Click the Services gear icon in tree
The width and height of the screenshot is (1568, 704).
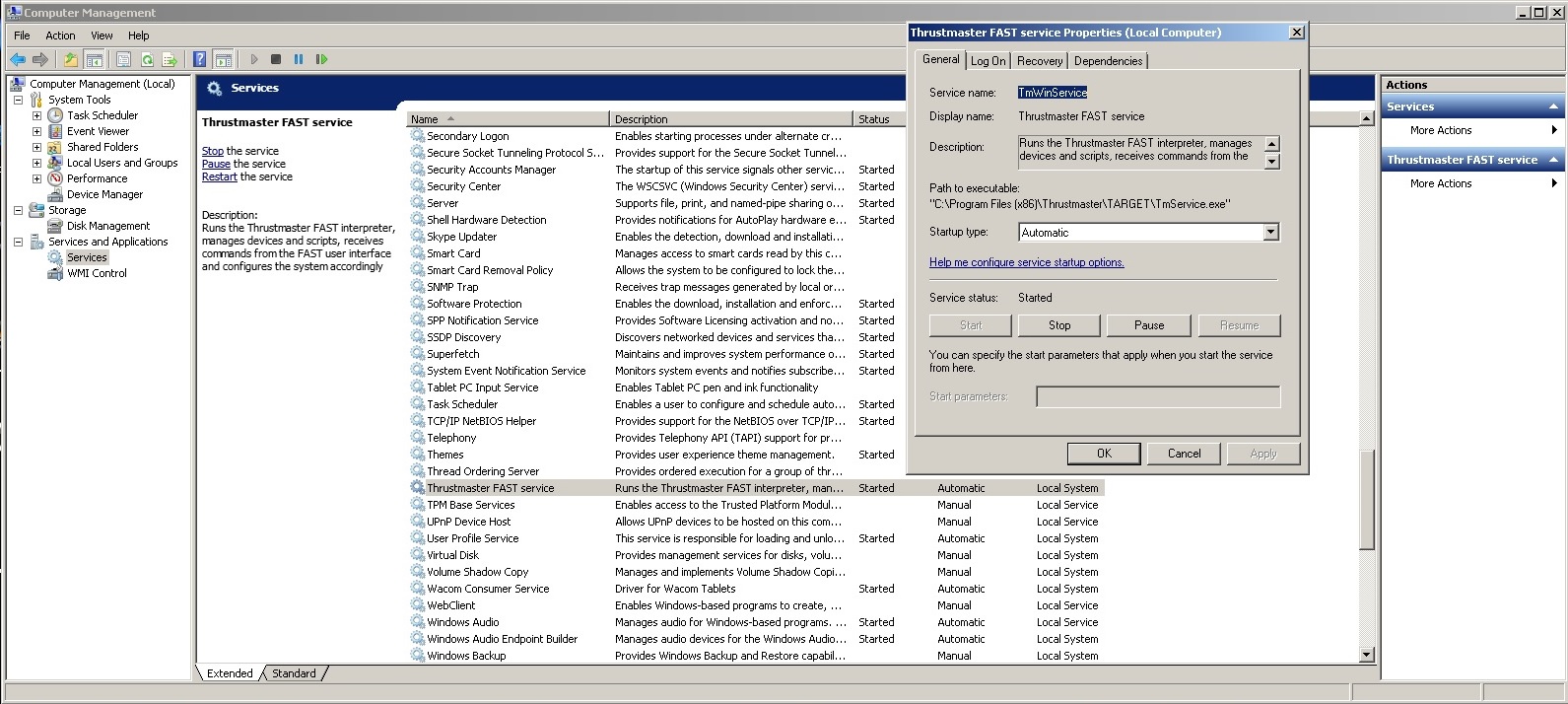coord(55,257)
